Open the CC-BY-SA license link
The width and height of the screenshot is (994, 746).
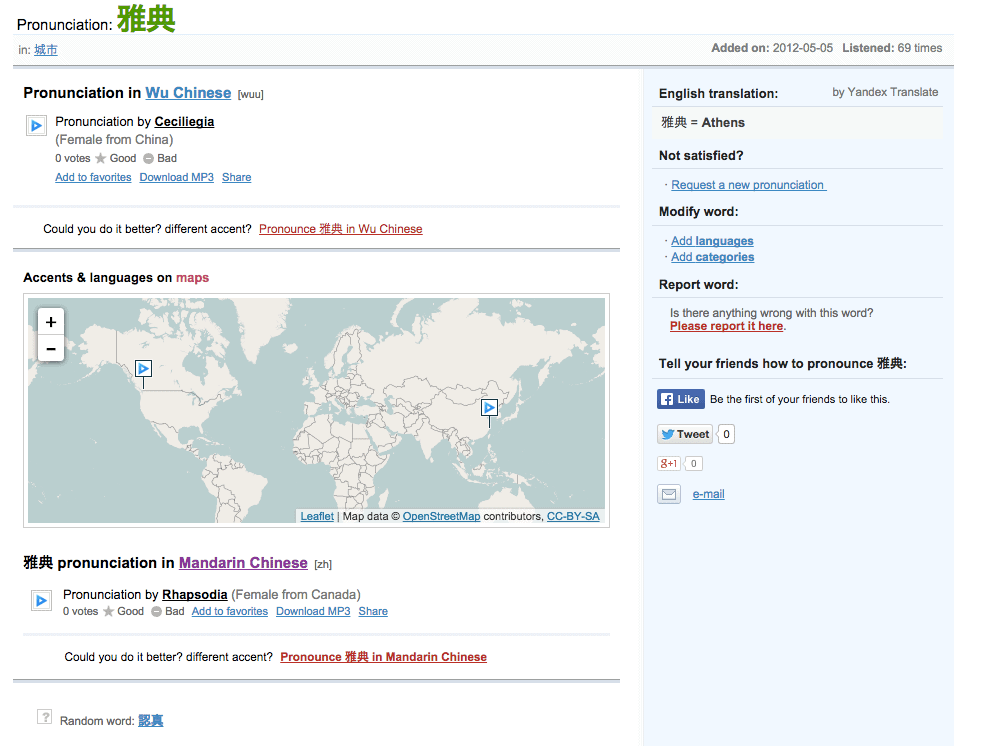573,517
